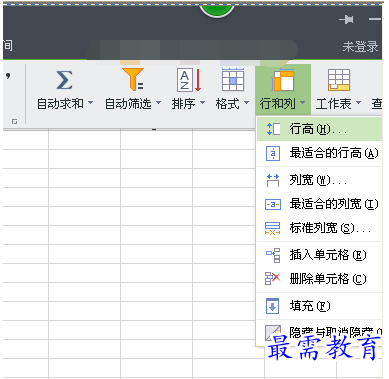Click the AutoSum sigma icon
389x379 pixels.
click(x=64, y=80)
